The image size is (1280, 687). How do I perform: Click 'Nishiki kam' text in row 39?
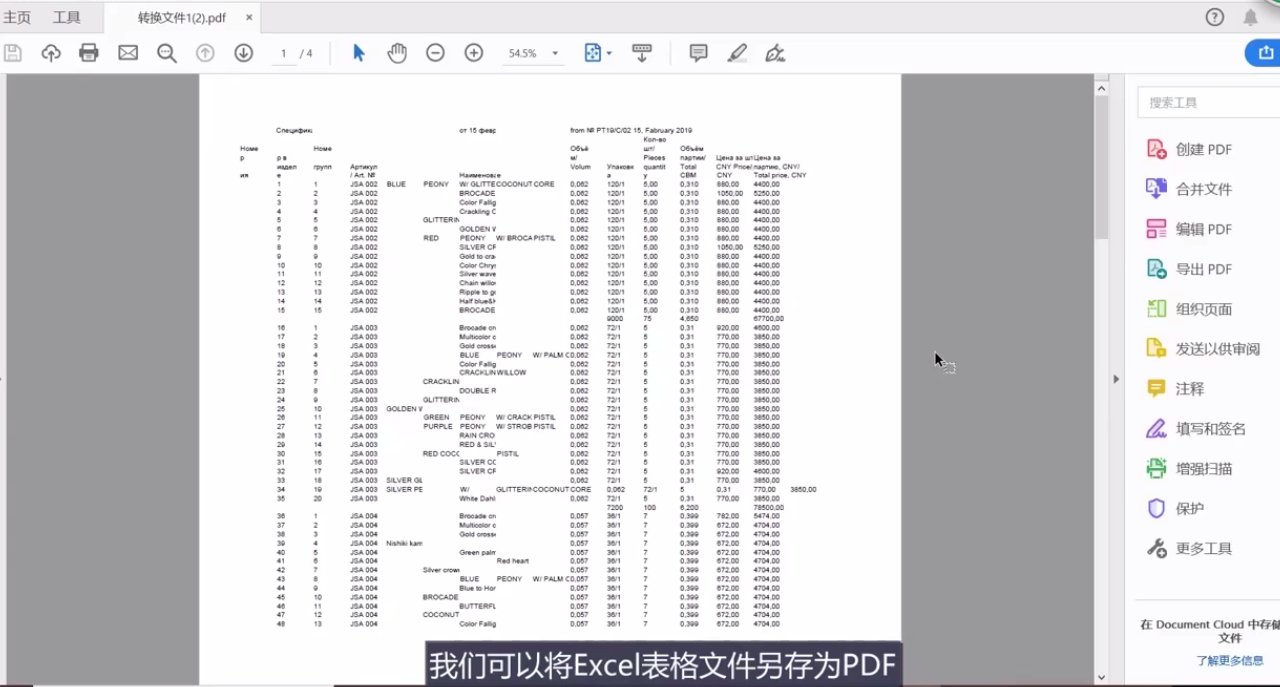[x=404, y=543]
